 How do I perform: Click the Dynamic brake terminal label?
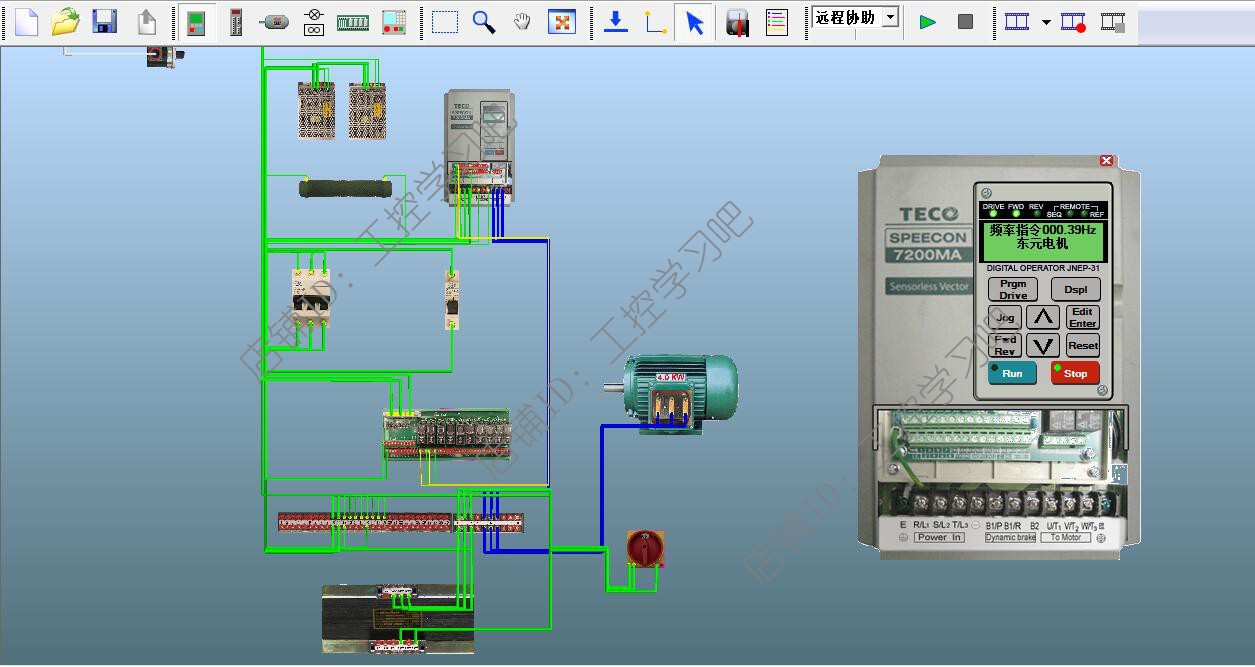1010,537
